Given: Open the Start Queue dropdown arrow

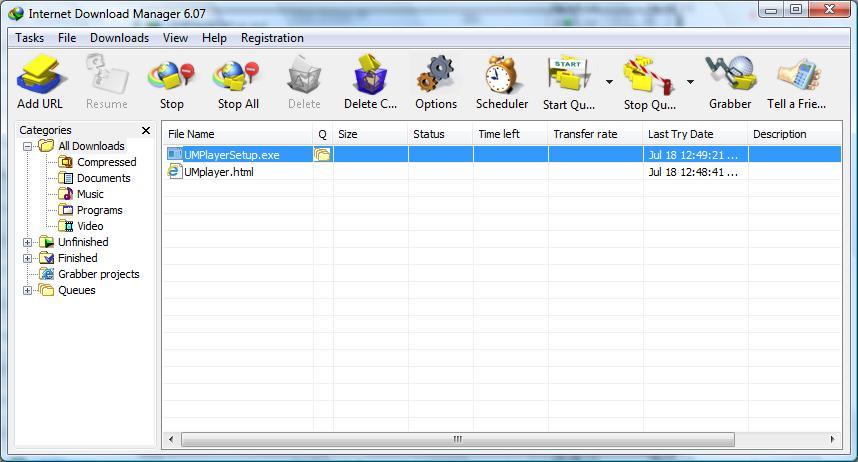Looking at the screenshot, I should pyautogui.click(x=609, y=83).
